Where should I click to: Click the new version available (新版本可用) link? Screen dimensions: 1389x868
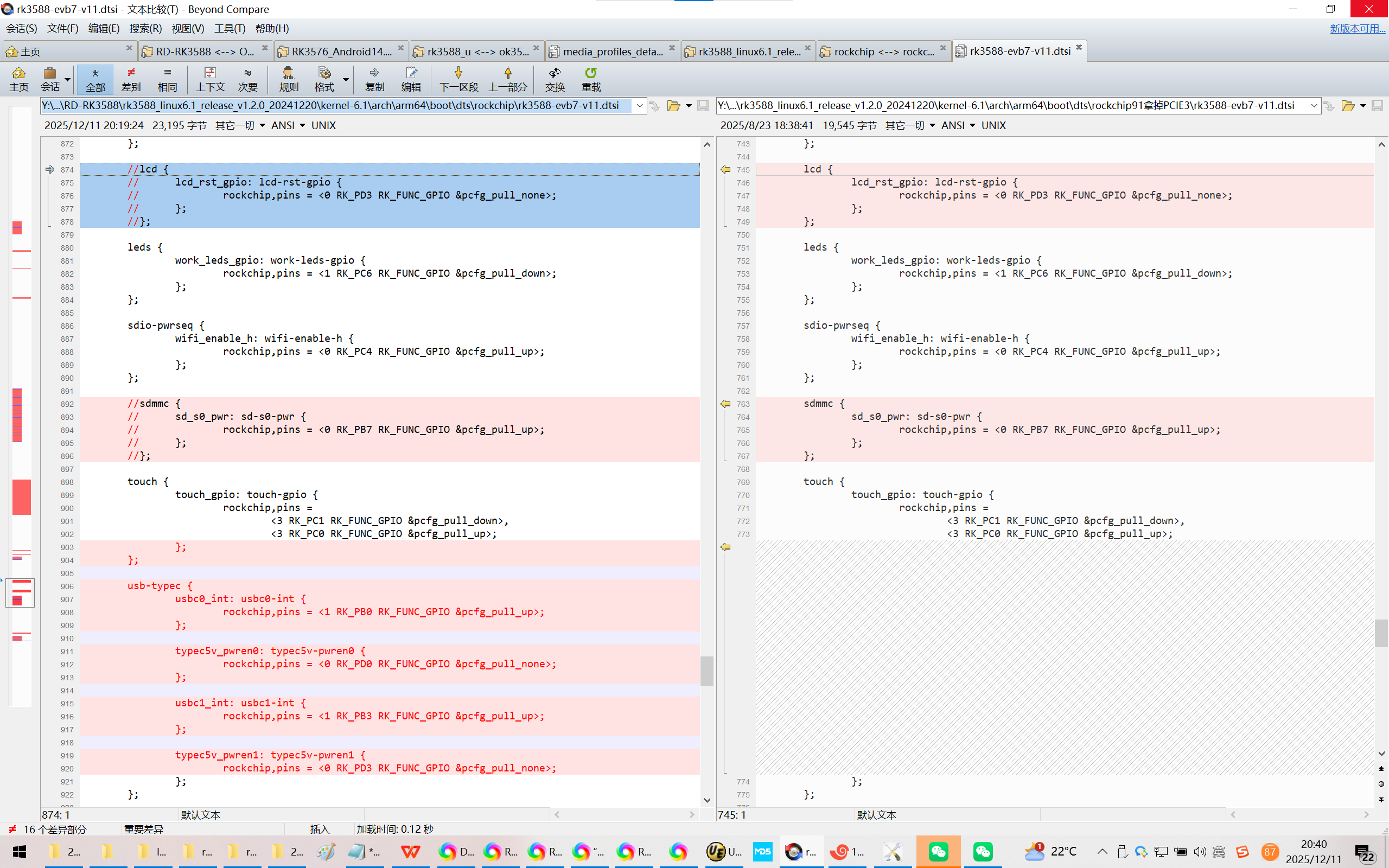coord(1357,28)
